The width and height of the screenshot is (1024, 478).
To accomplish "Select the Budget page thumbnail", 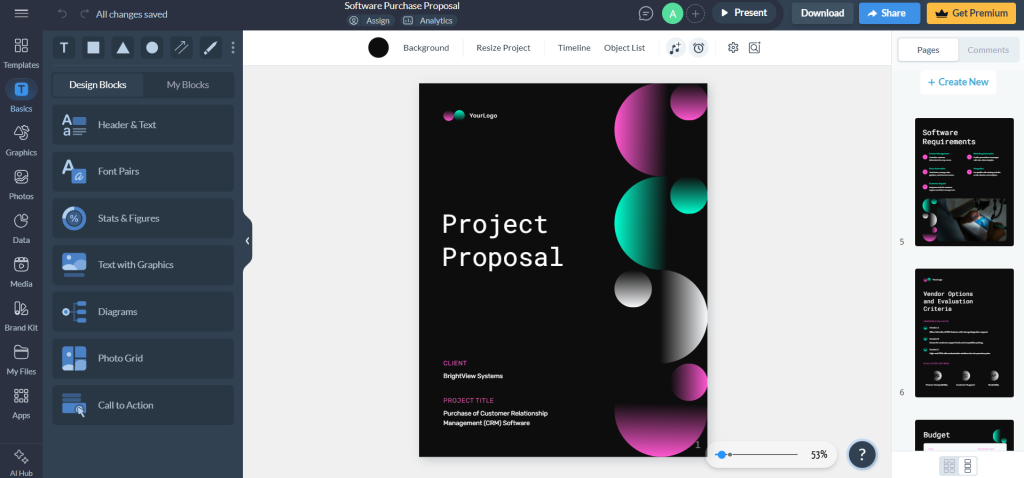I will 964,435.
